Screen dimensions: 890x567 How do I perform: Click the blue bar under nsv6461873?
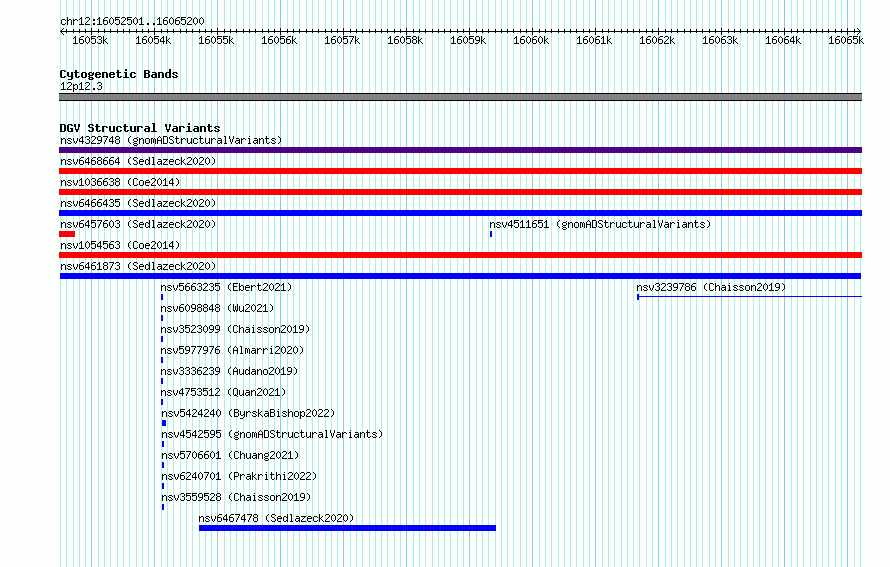pyautogui.click(x=460, y=276)
